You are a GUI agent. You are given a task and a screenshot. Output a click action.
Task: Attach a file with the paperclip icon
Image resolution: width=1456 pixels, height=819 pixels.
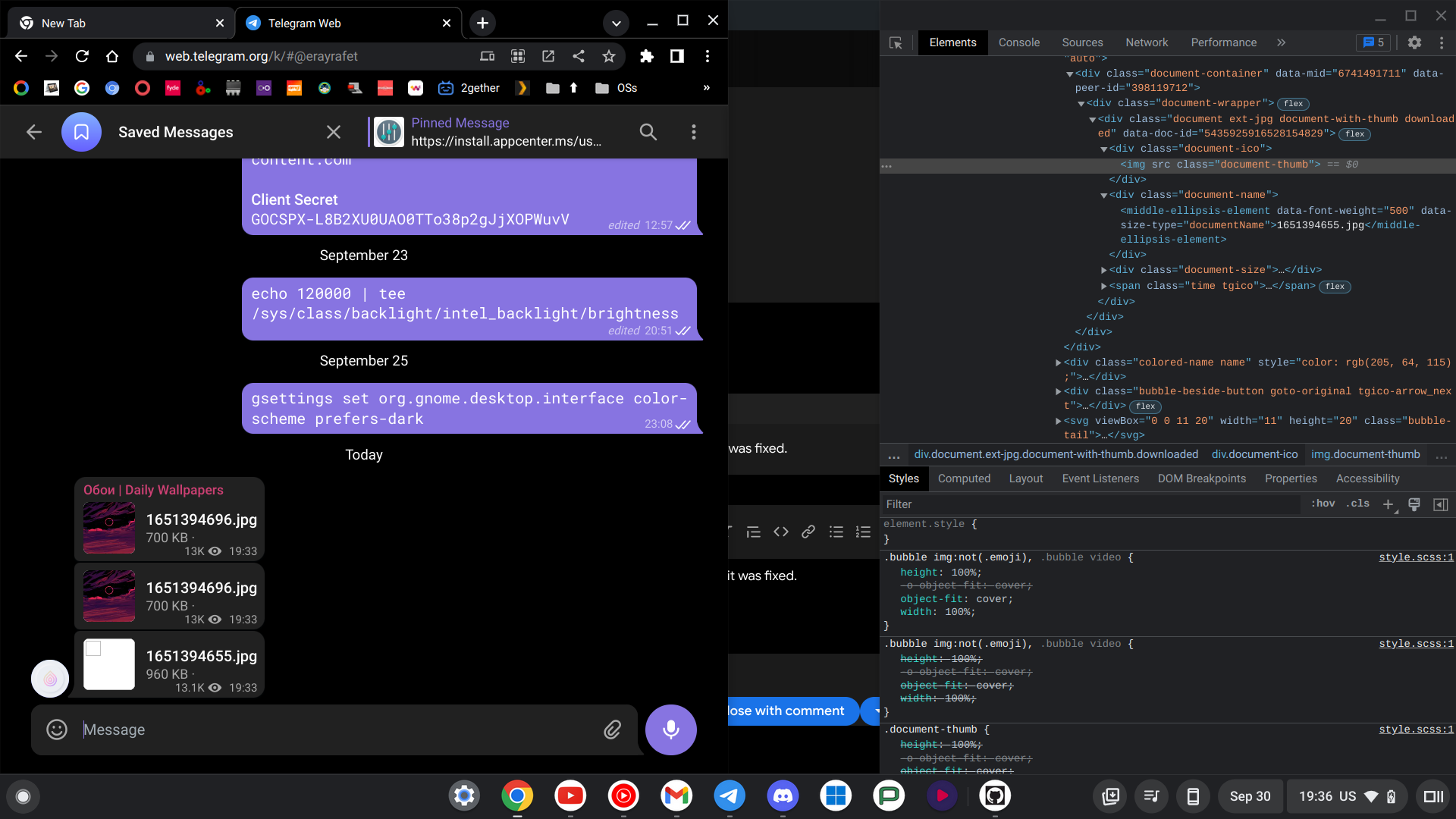pyautogui.click(x=612, y=730)
